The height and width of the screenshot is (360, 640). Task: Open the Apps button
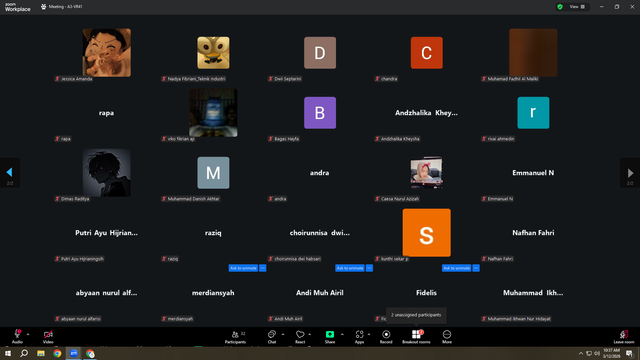pos(359,337)
